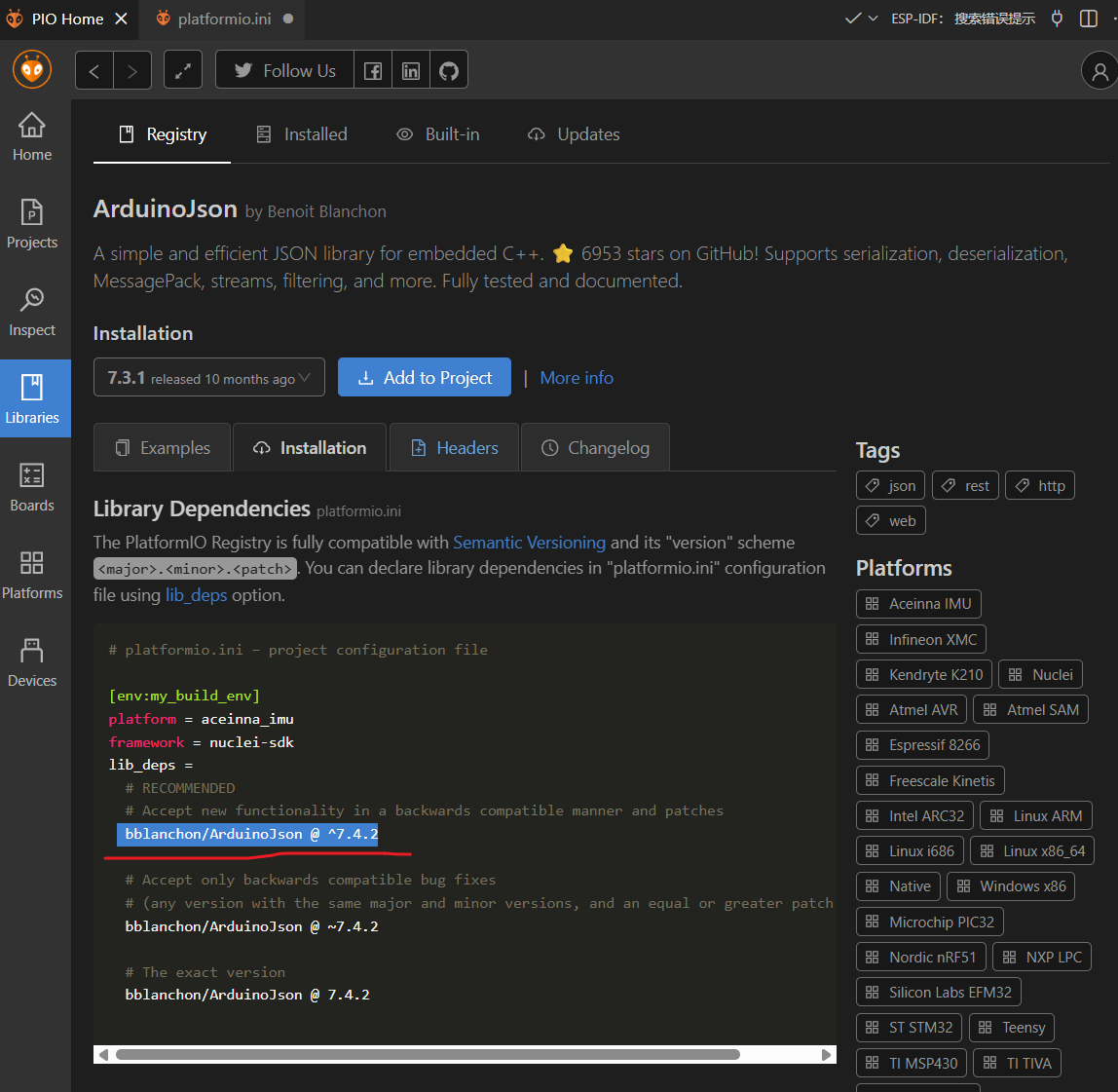
Task: Select the ST STM32 platform
Action: coord(909,1028)
